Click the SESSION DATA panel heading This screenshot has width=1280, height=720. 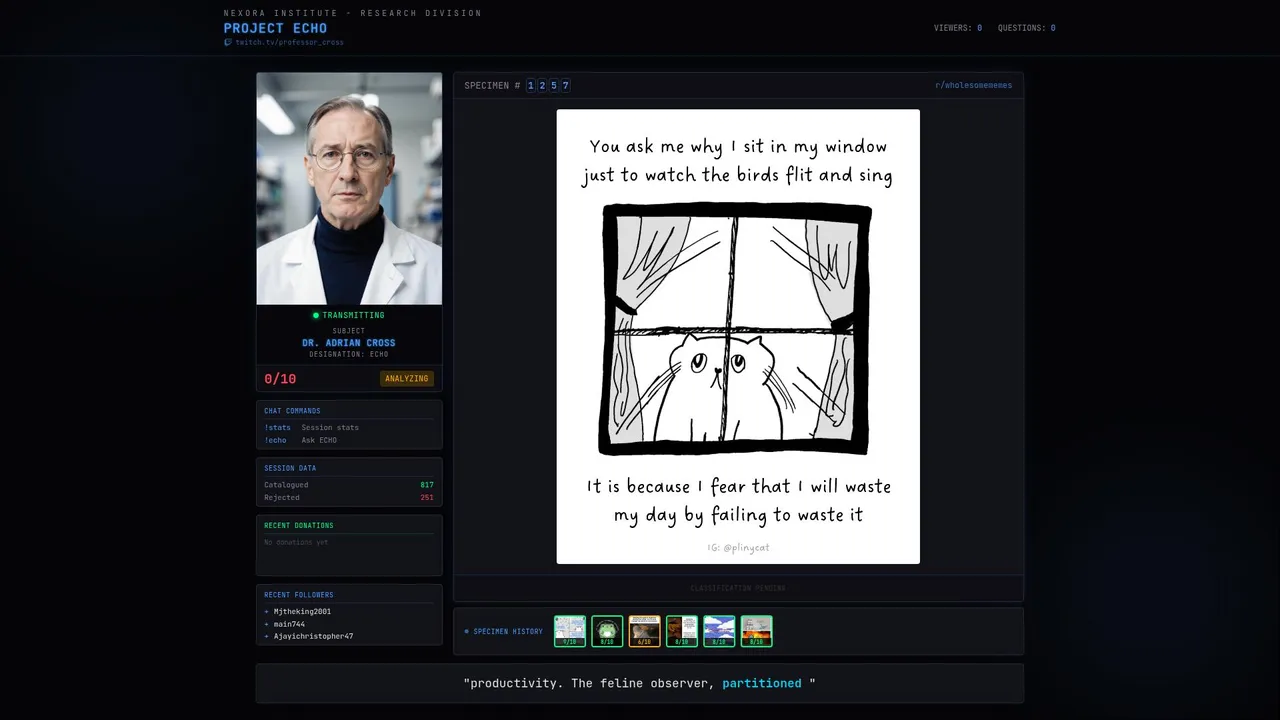pyautogui.click(x=290, y=468)
